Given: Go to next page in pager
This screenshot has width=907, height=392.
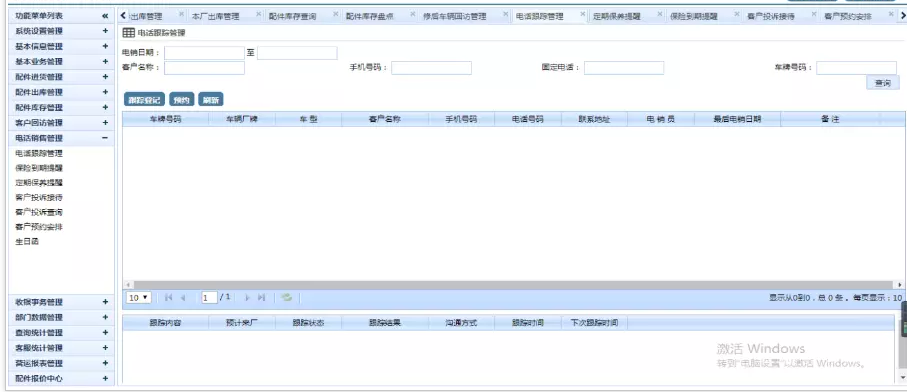Looking at the screenshot, I should coord(247,297).
